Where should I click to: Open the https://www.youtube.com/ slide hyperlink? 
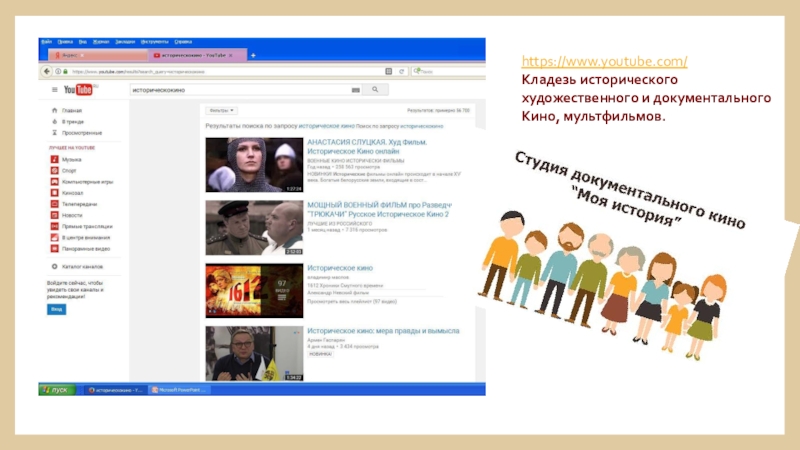[604, 61]
